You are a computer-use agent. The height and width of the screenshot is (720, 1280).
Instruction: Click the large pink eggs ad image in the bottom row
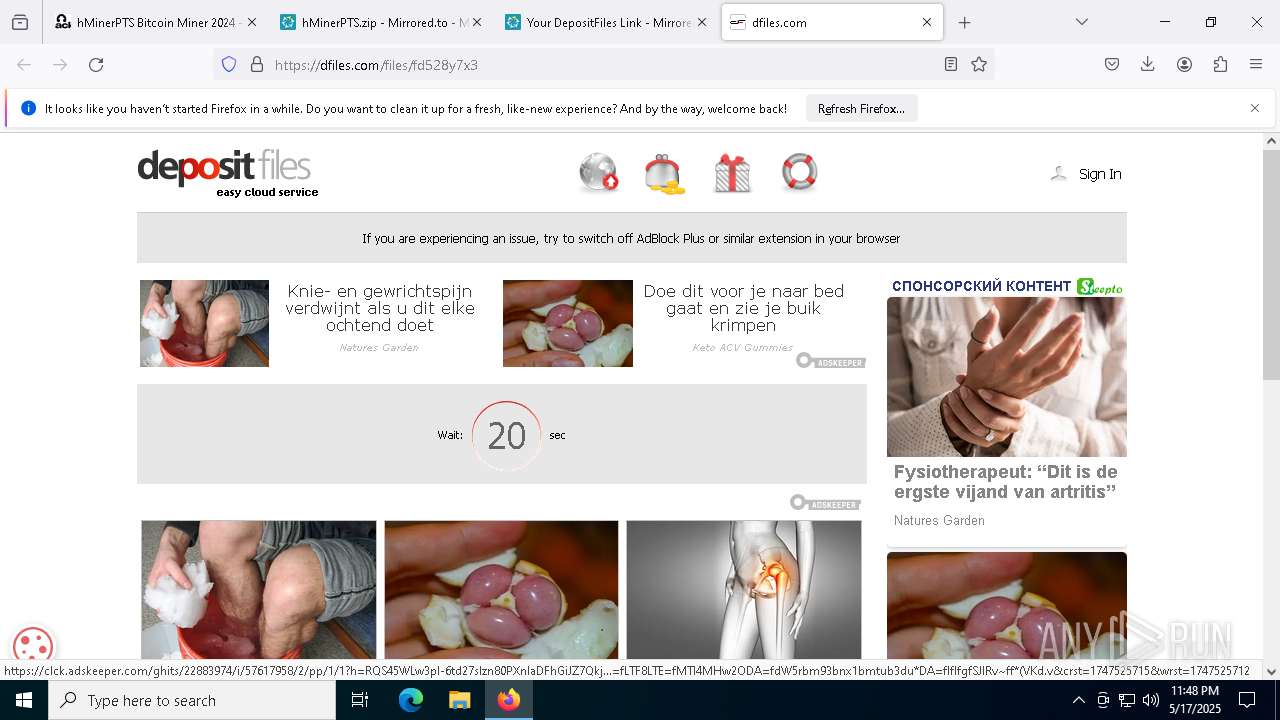click(501, 589)
